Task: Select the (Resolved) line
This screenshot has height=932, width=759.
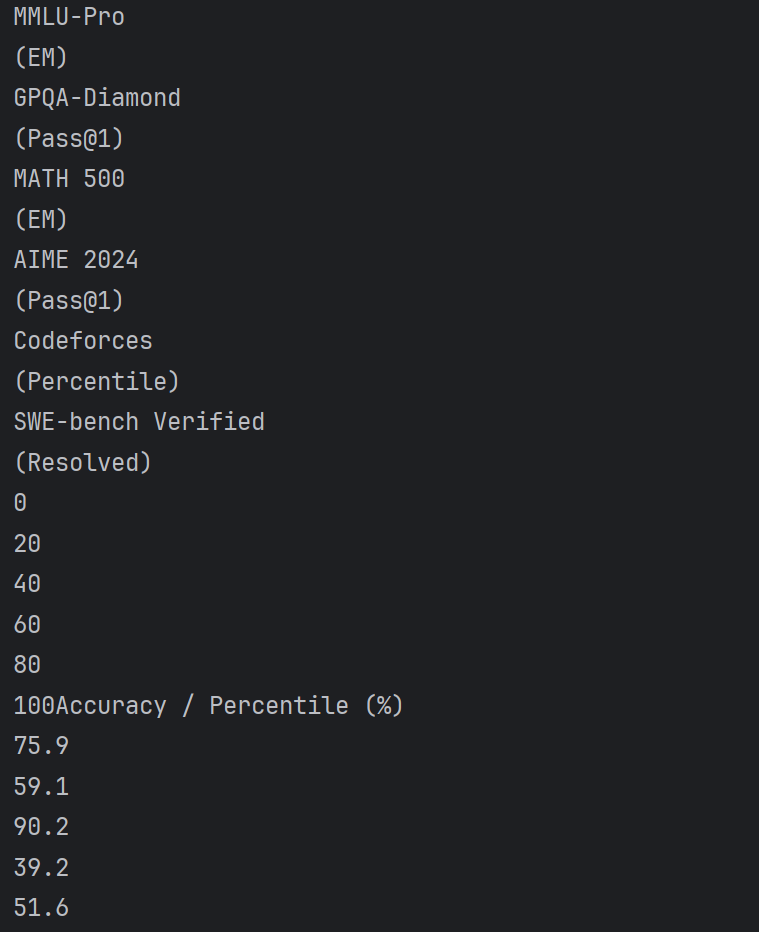Action: point(83,462)
